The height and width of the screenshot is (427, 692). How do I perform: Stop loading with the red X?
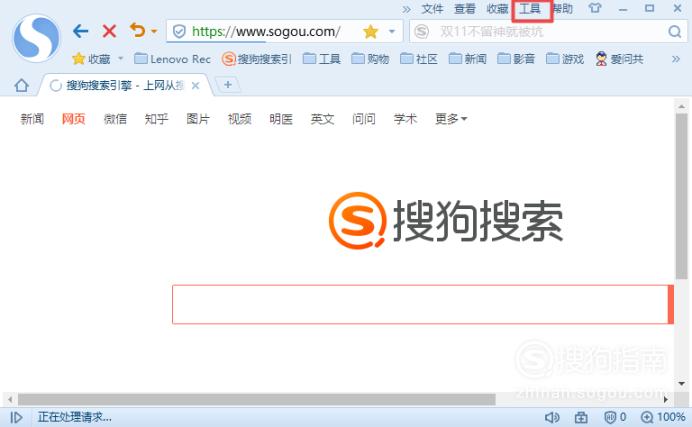(x=109, y=31)
